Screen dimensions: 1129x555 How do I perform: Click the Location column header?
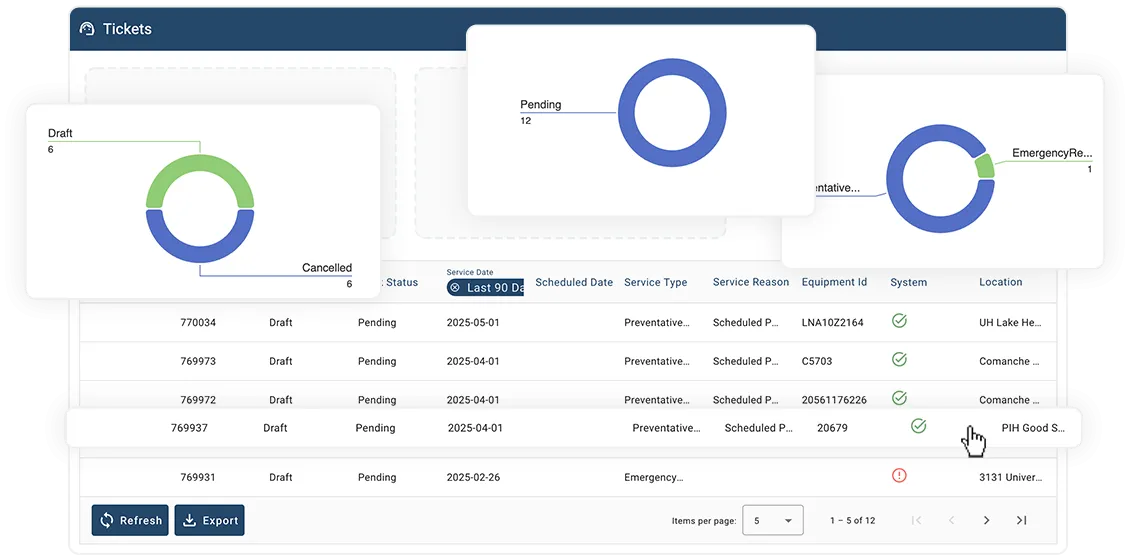coord(1000,282)
